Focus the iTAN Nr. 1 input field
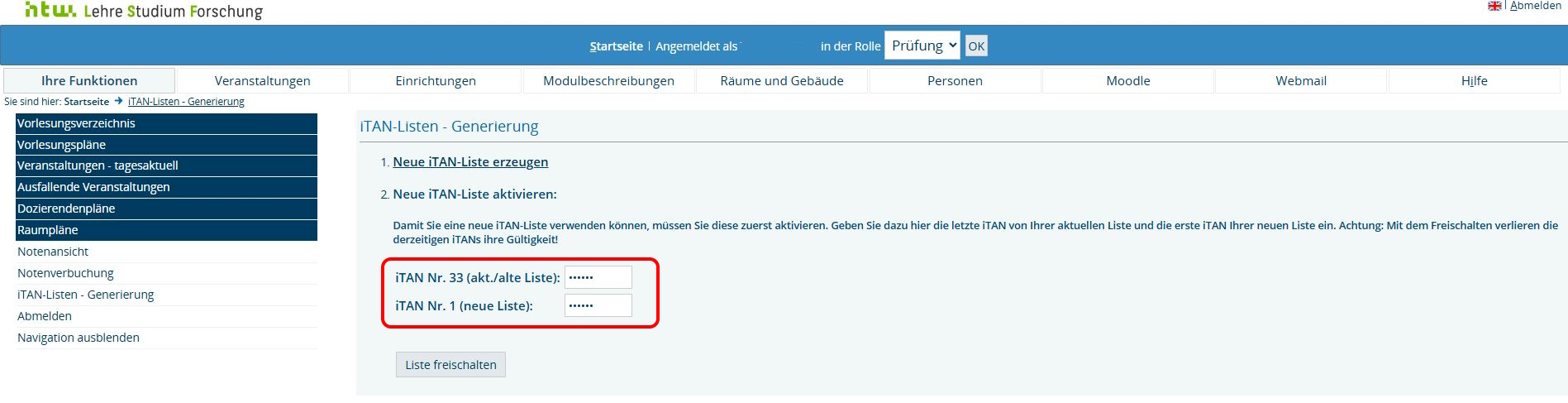 click(x=598, y=305)
